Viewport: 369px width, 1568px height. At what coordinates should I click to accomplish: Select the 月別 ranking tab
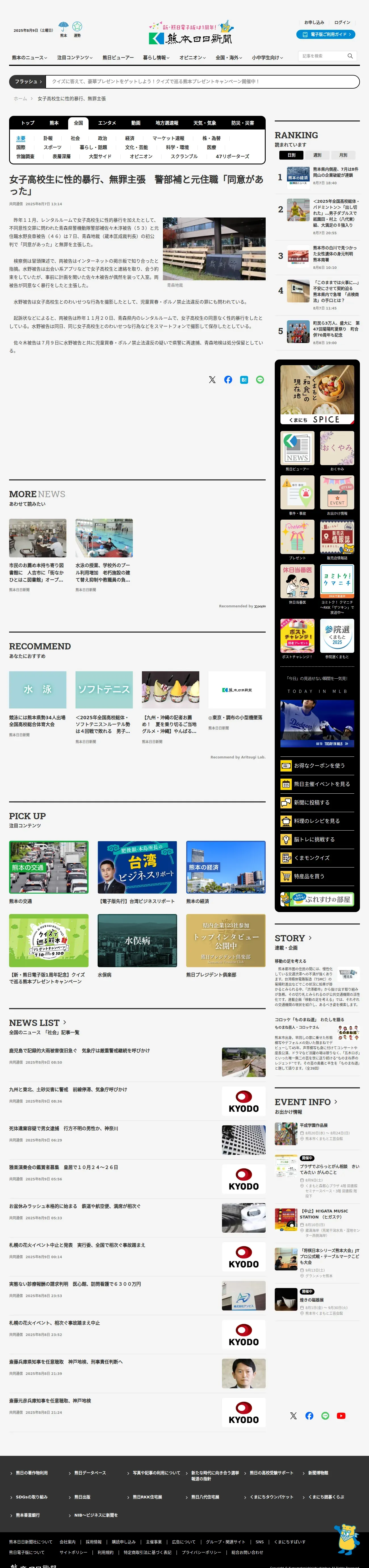coord(343,155)
